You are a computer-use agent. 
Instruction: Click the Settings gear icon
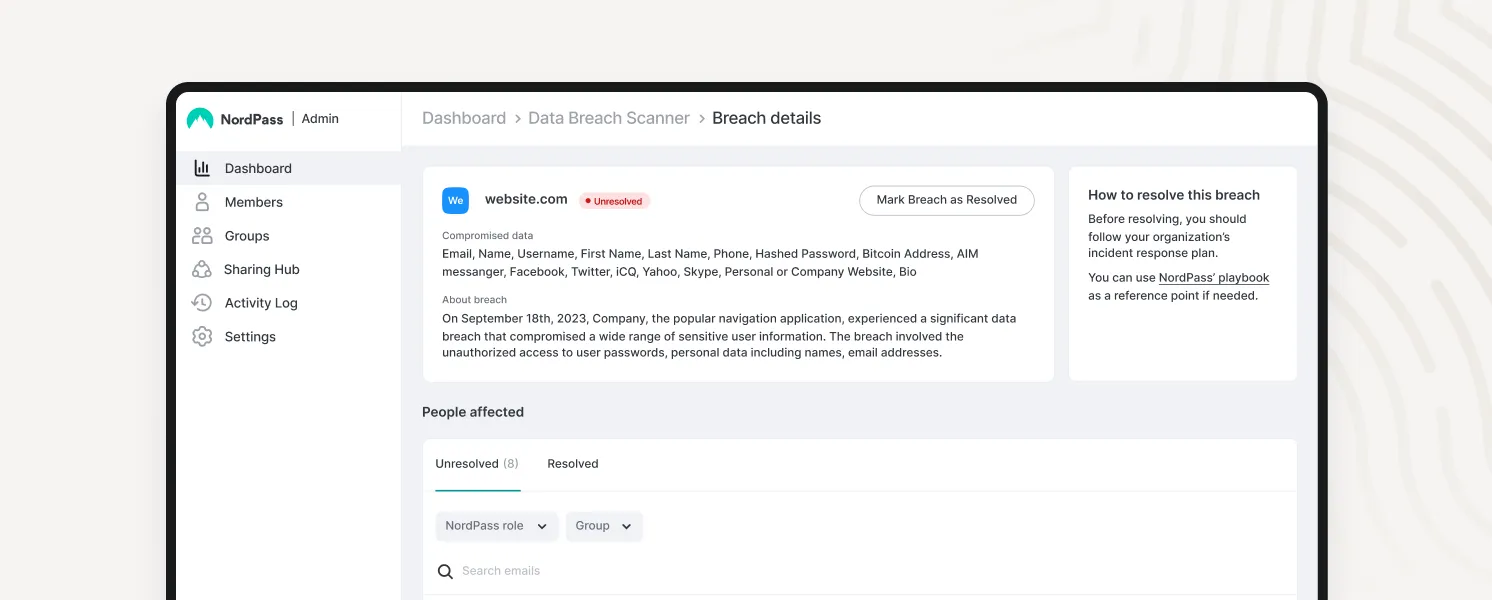pyautogui.click(x=202, y=337)
